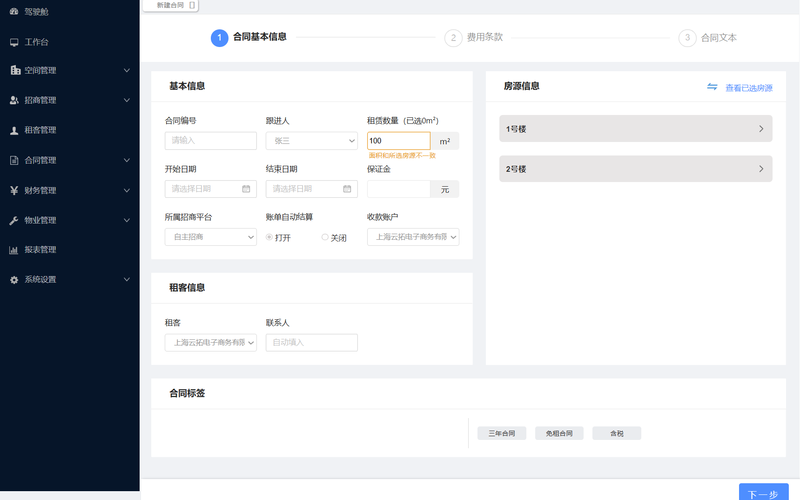Click the 财务管理 yen icon
Screen dimensions: 800x500
coord(14,190)
